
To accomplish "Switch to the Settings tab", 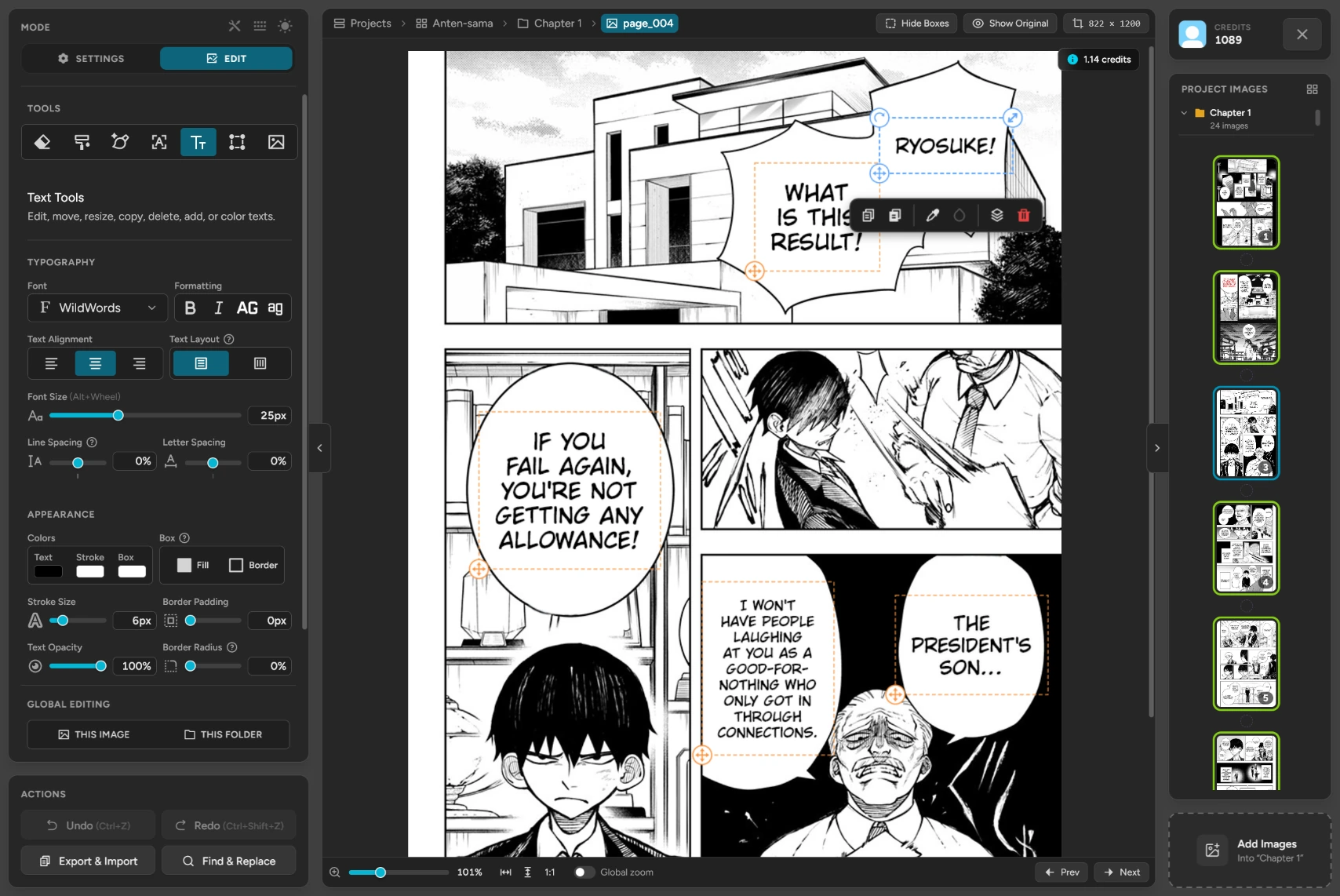I will click(91, 58).
